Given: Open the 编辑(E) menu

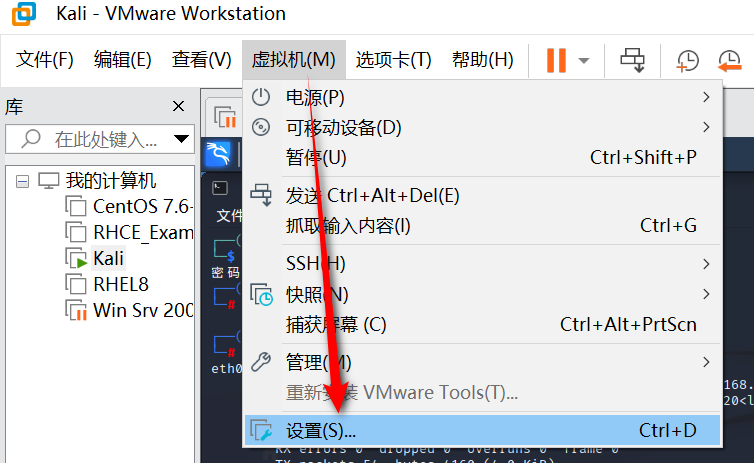Looking at the screenshot, I should point(123,60).
